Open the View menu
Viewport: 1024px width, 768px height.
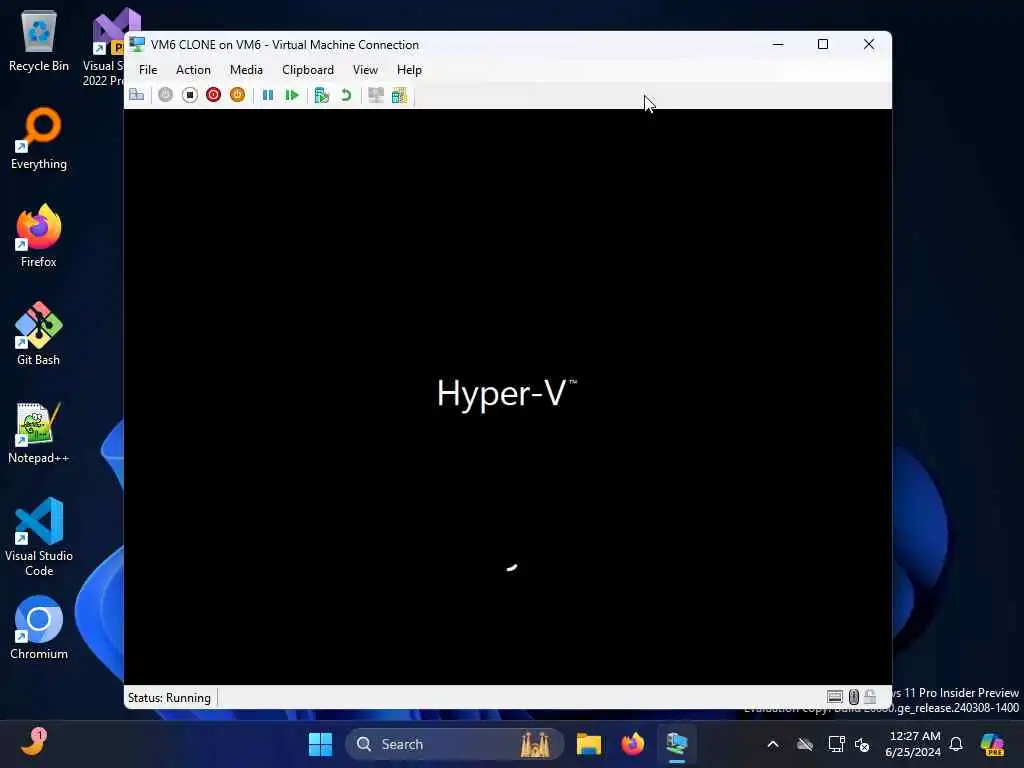click(x=365, y=70)
